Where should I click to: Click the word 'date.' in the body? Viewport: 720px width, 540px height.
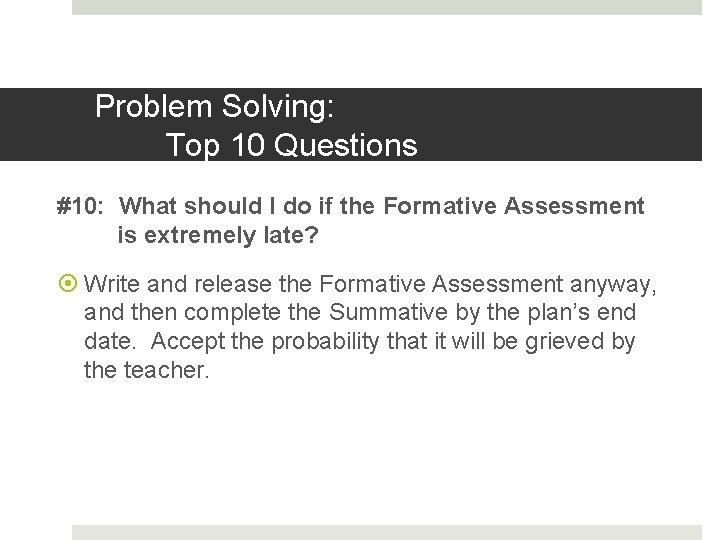(110, 342)
